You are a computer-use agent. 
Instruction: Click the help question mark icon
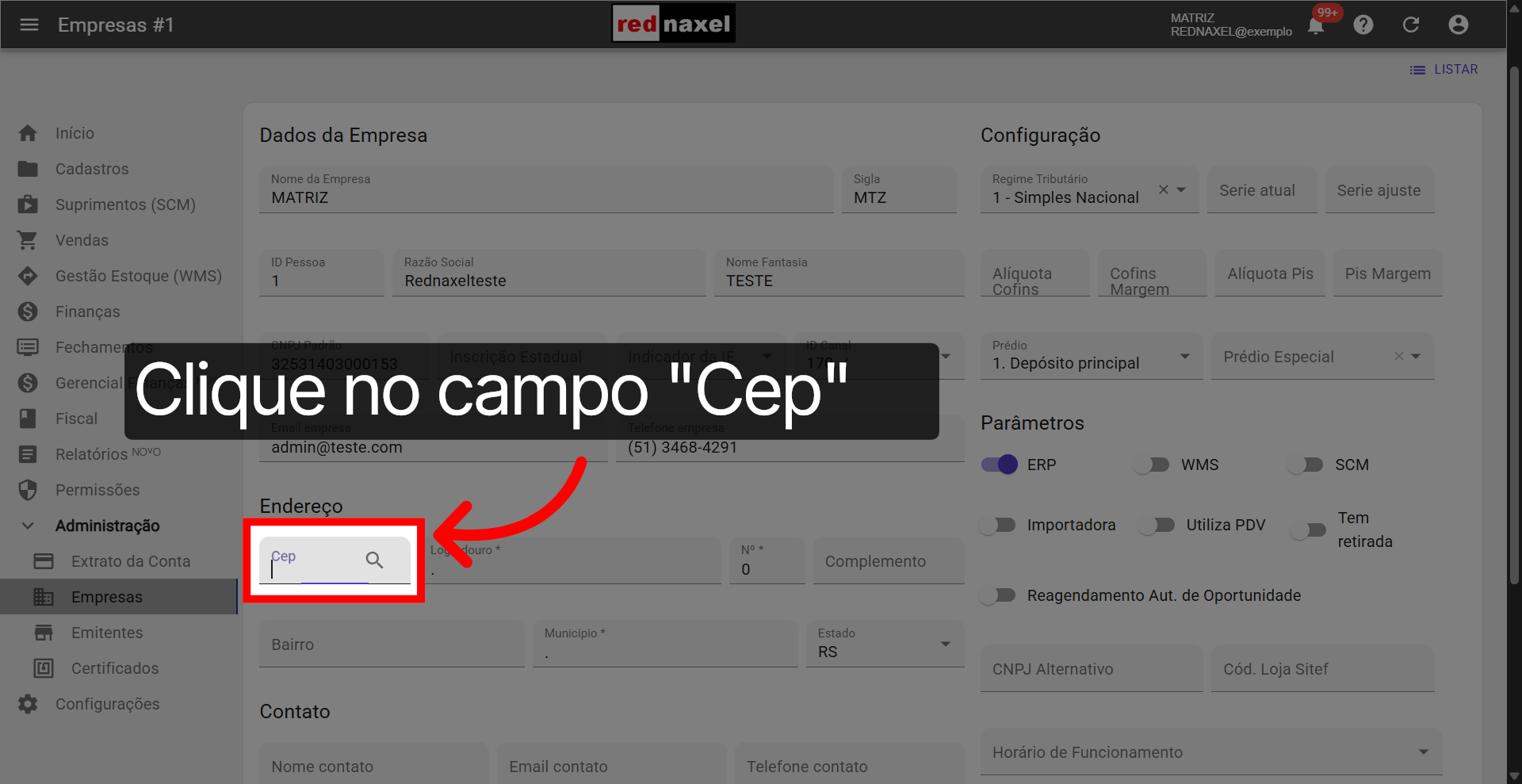(x=1363, y=25)
